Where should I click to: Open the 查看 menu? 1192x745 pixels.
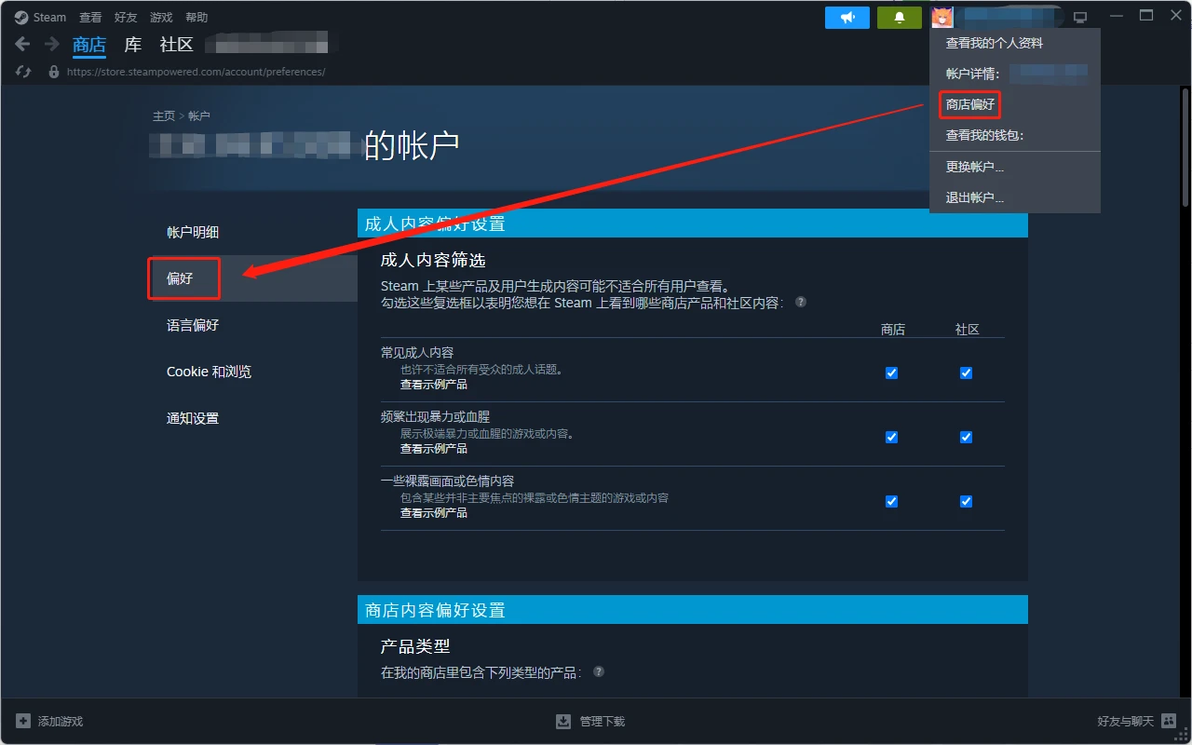pos(90,17)
